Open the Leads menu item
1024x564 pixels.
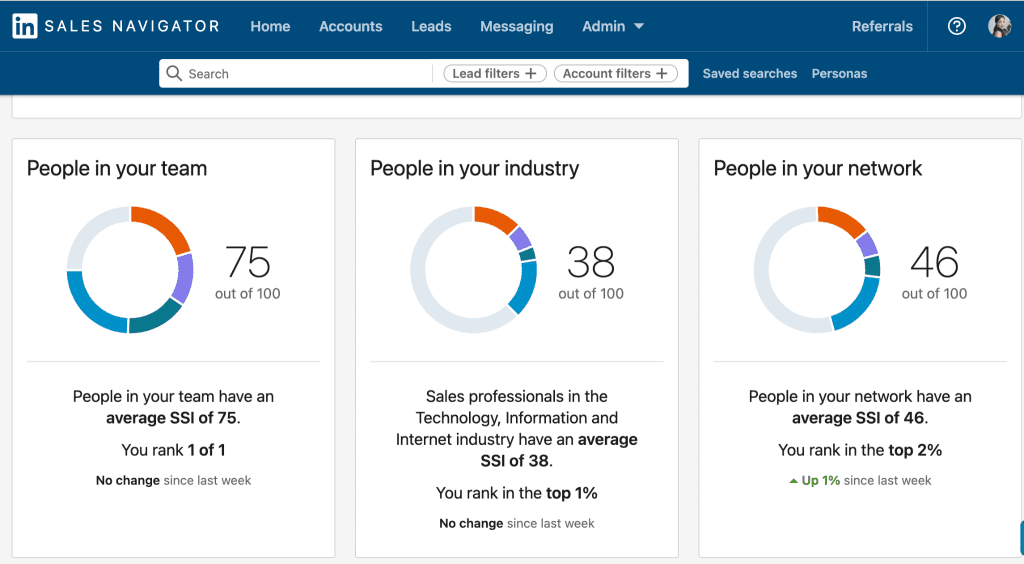(431, 27)
